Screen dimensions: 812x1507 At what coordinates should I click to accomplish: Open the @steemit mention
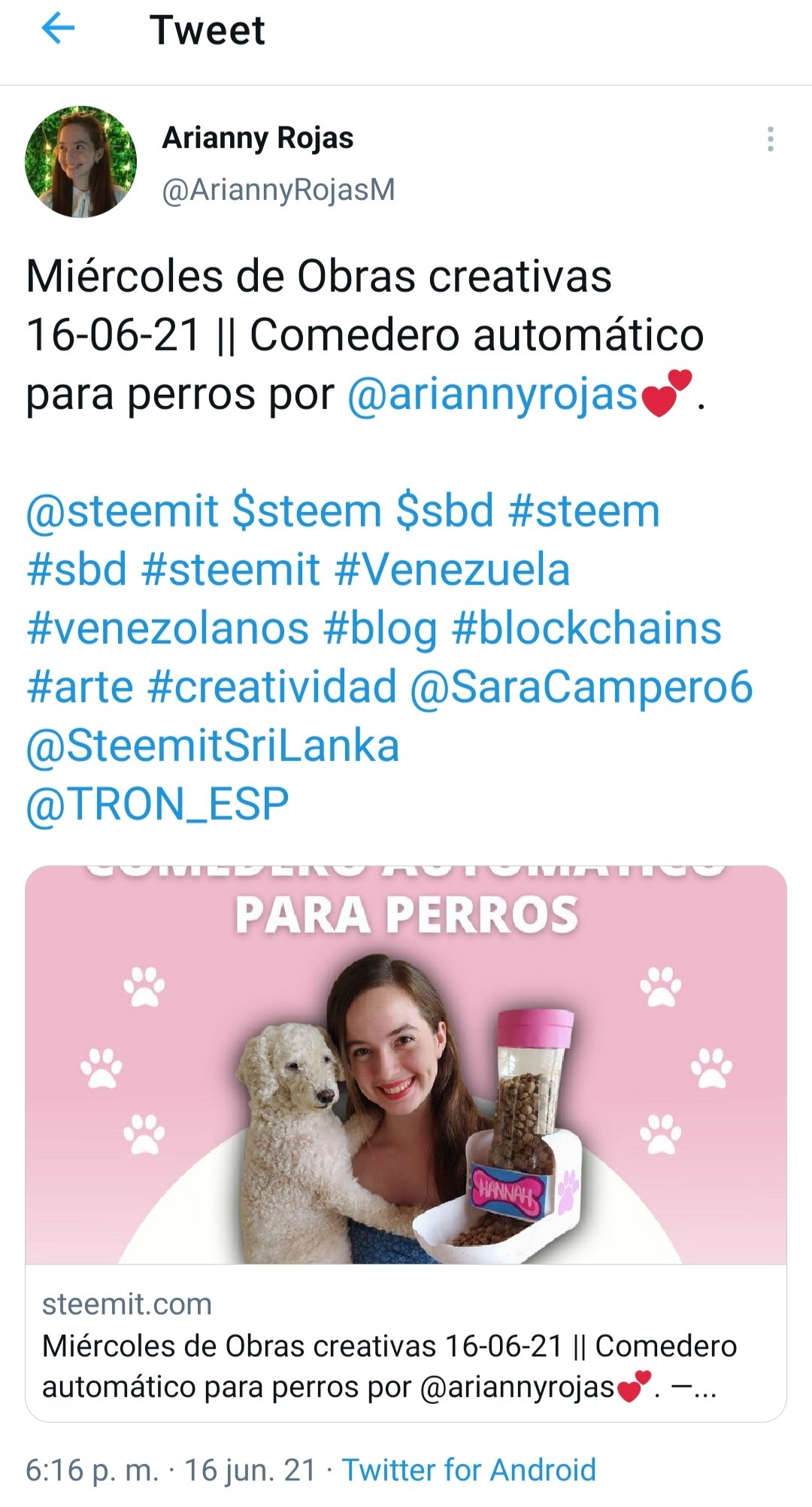123,511
